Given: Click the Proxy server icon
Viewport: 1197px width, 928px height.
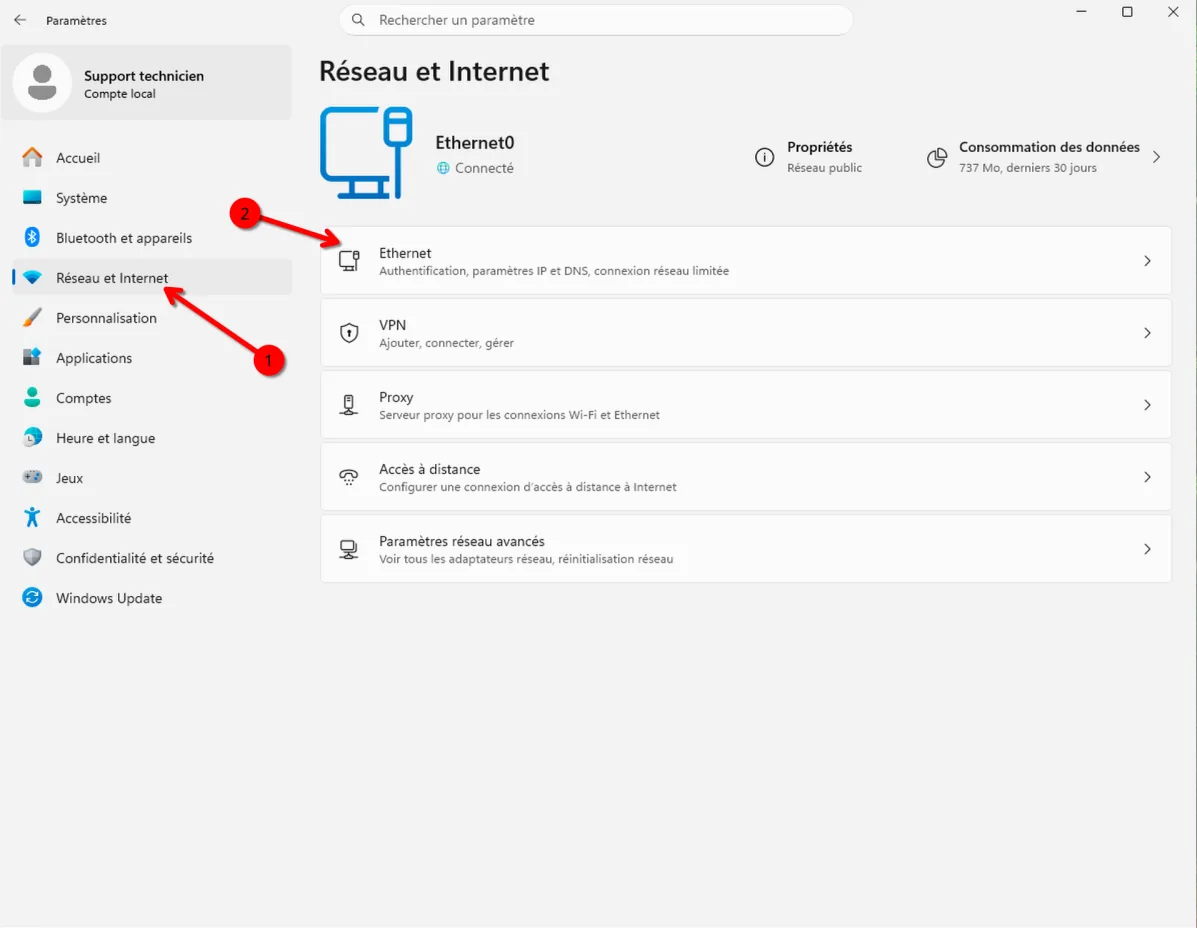Looking at the screenshot, I should coord(349,404).
